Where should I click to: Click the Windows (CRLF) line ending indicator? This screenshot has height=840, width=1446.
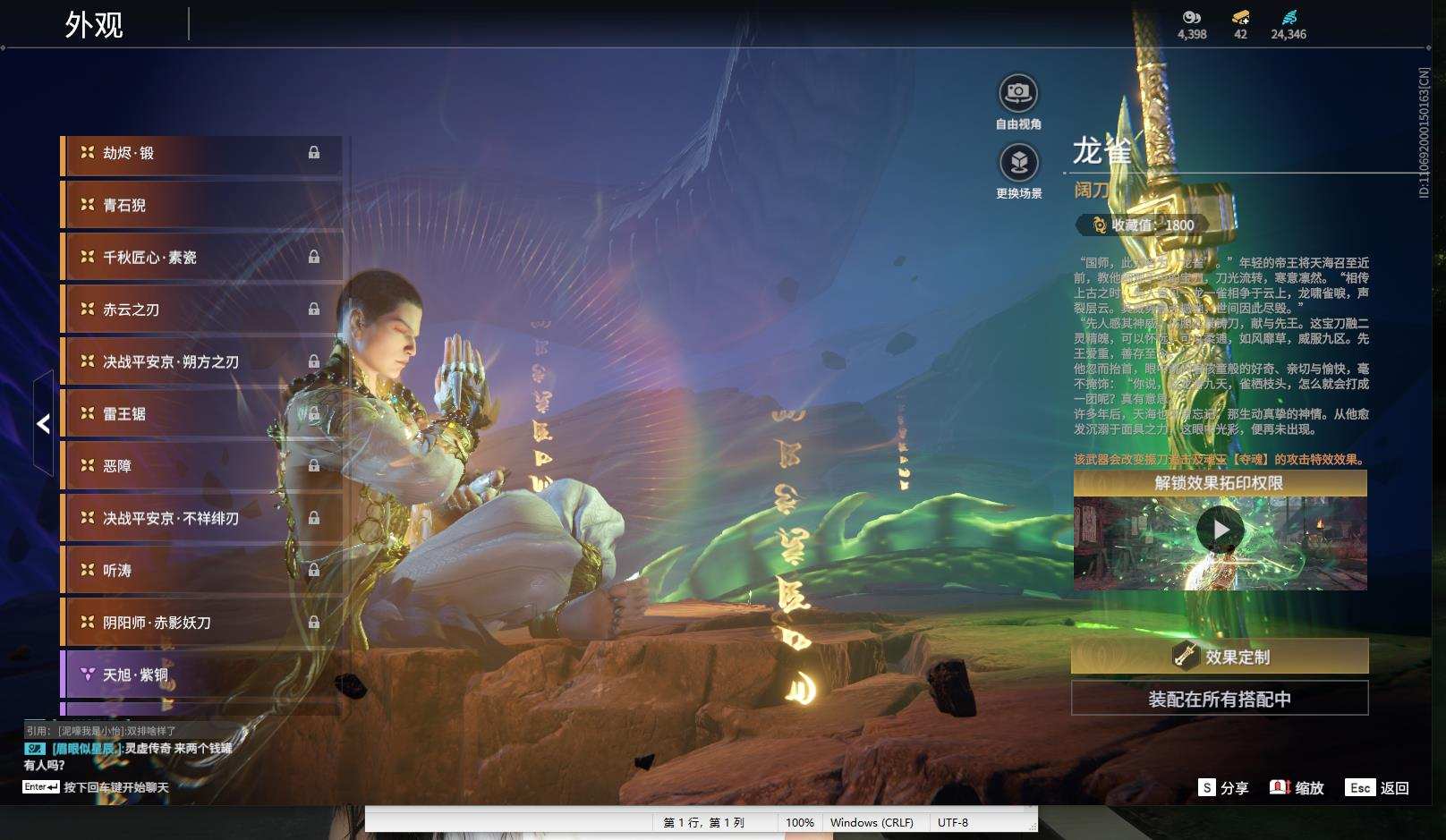[x=872, y=822]
